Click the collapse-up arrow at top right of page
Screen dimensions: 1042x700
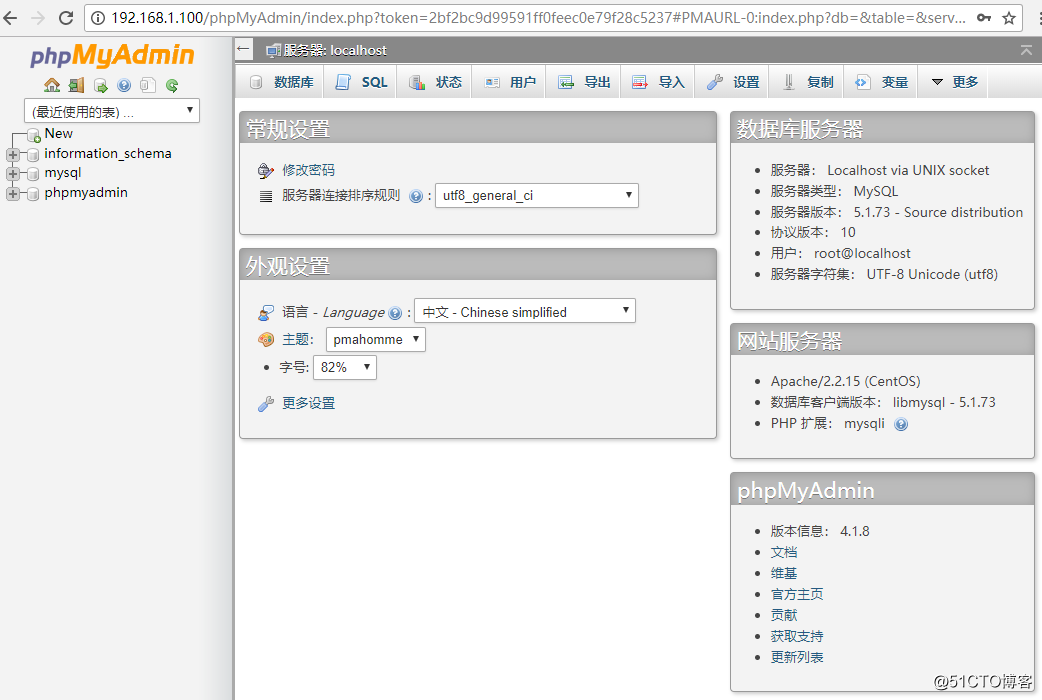pos(1026,50)
